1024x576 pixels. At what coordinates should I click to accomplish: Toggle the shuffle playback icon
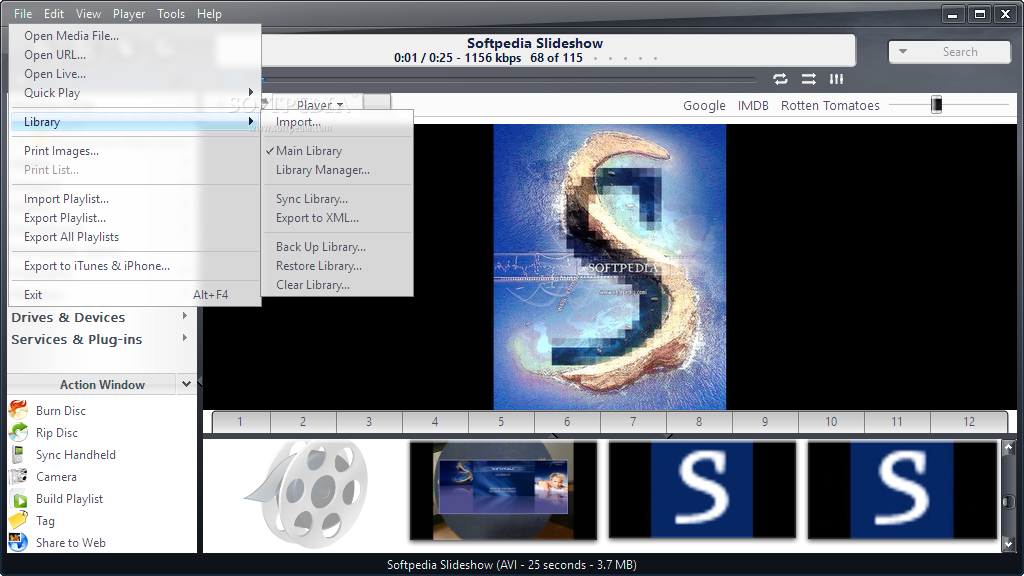[808, 79]
